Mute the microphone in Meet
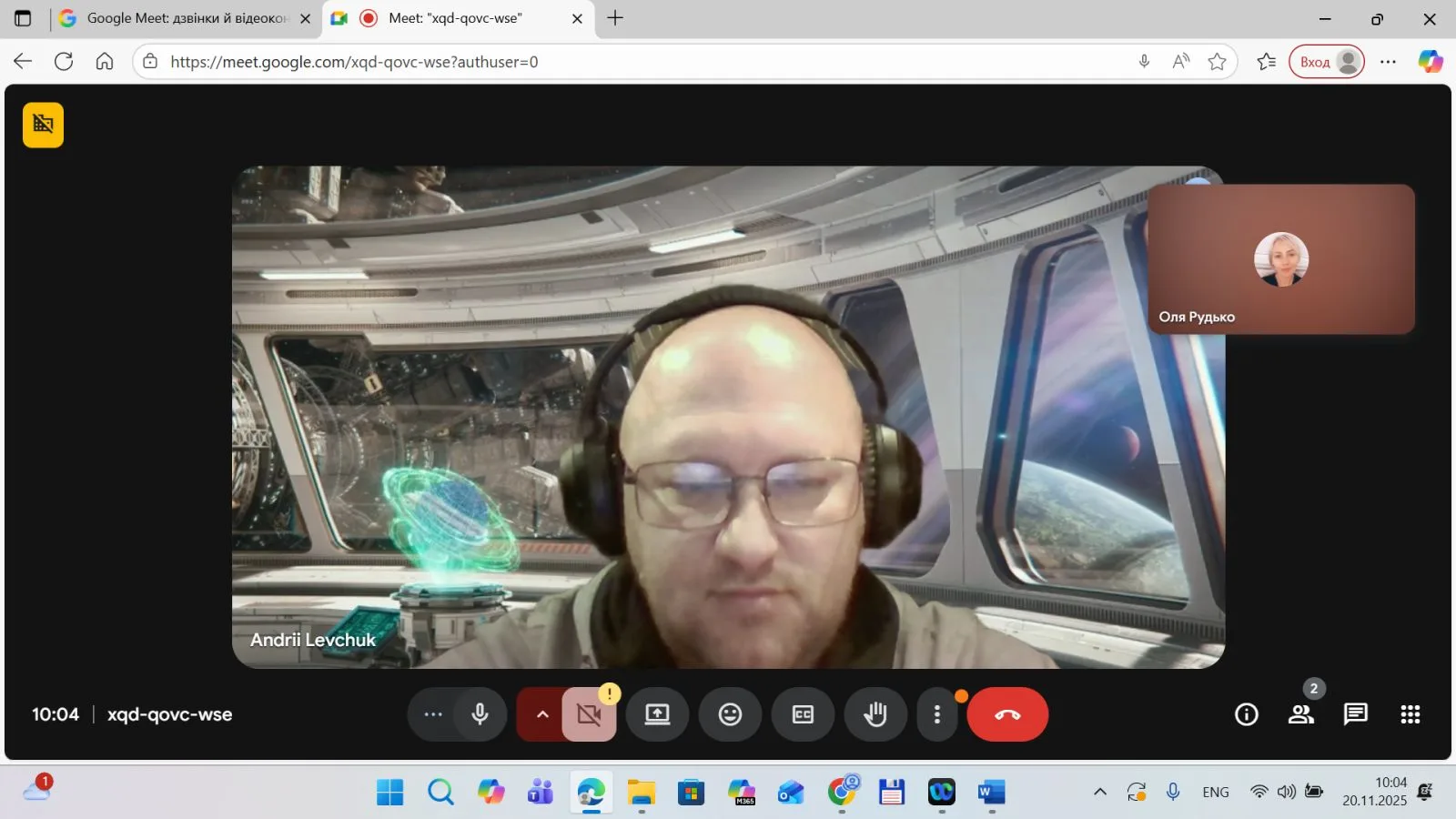Image resolution: width=1456 pixels, height=819 pixels. coord(480,714)
